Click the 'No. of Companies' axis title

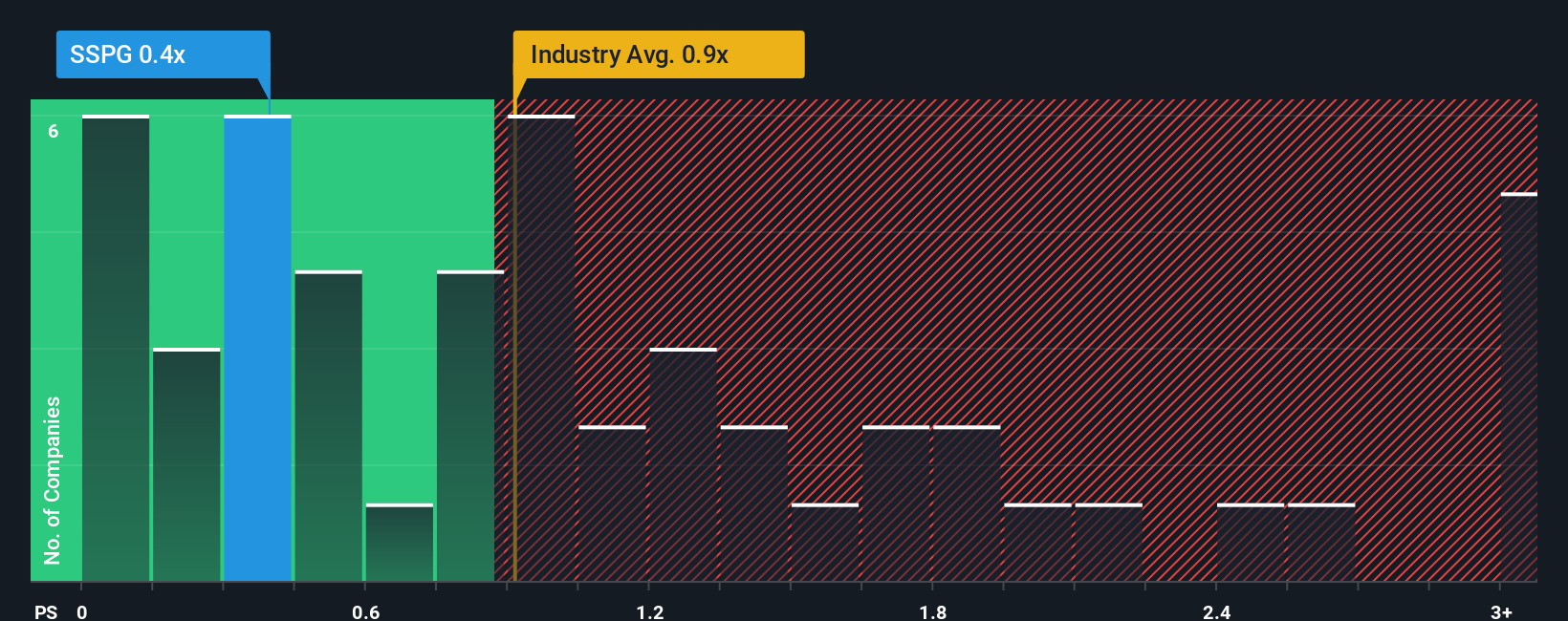pyautogui.click(x=53, y=480)
